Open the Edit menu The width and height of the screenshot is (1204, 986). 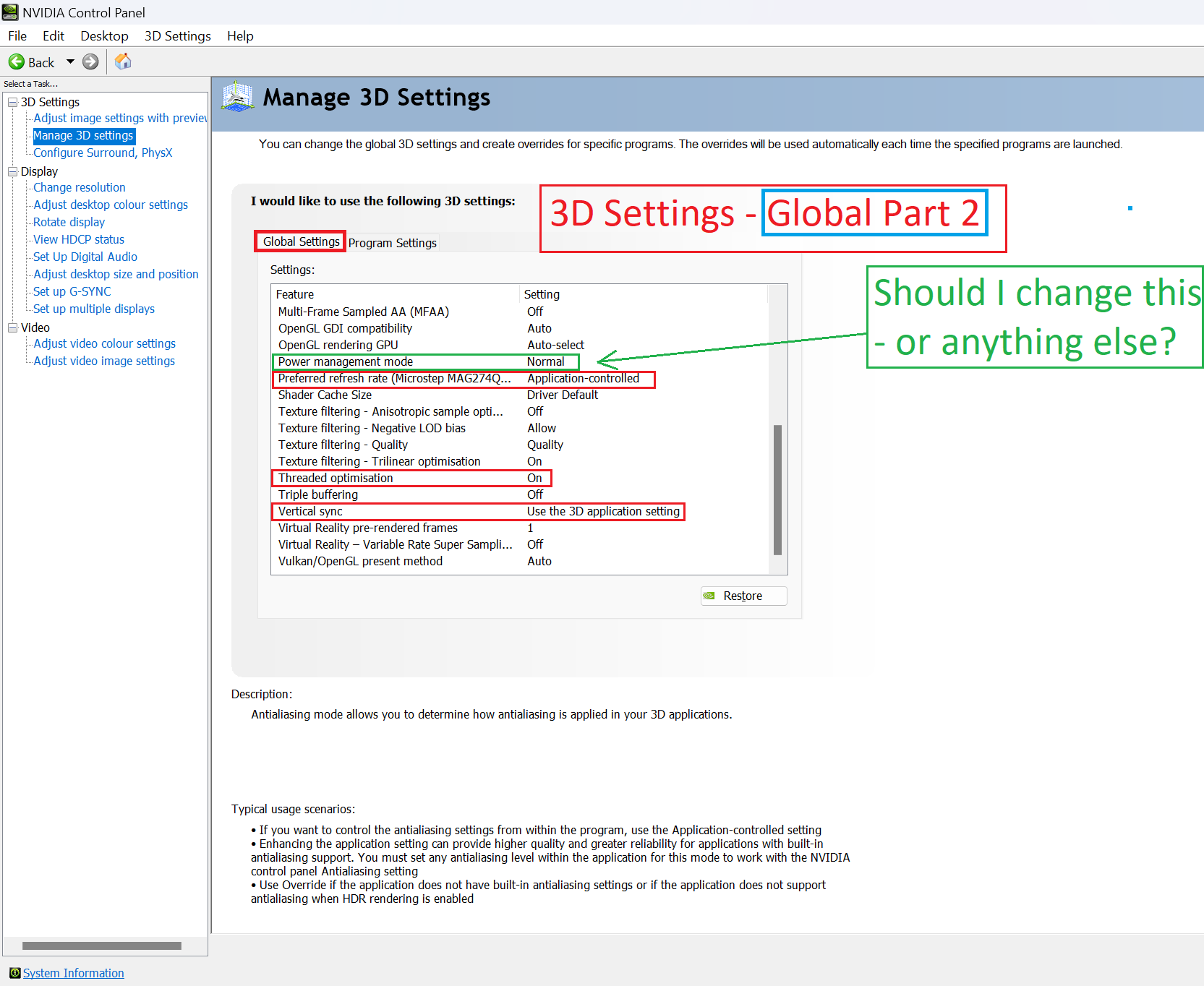(54, 36)
